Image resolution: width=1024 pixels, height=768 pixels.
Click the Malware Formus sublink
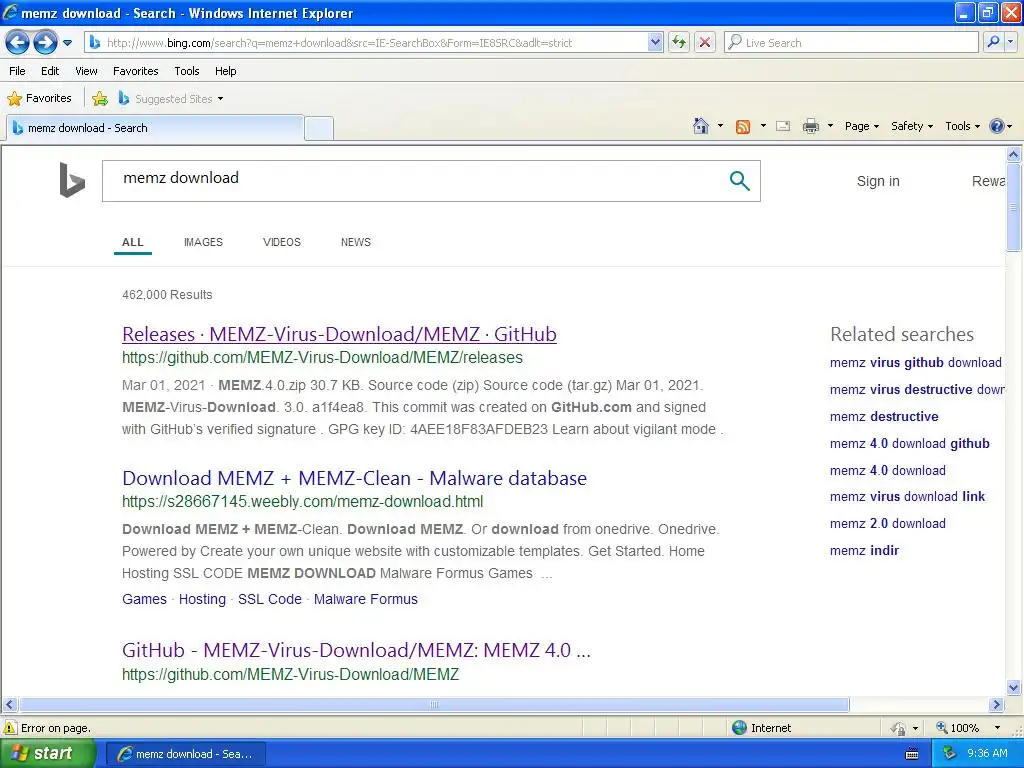tap(366, 599)
